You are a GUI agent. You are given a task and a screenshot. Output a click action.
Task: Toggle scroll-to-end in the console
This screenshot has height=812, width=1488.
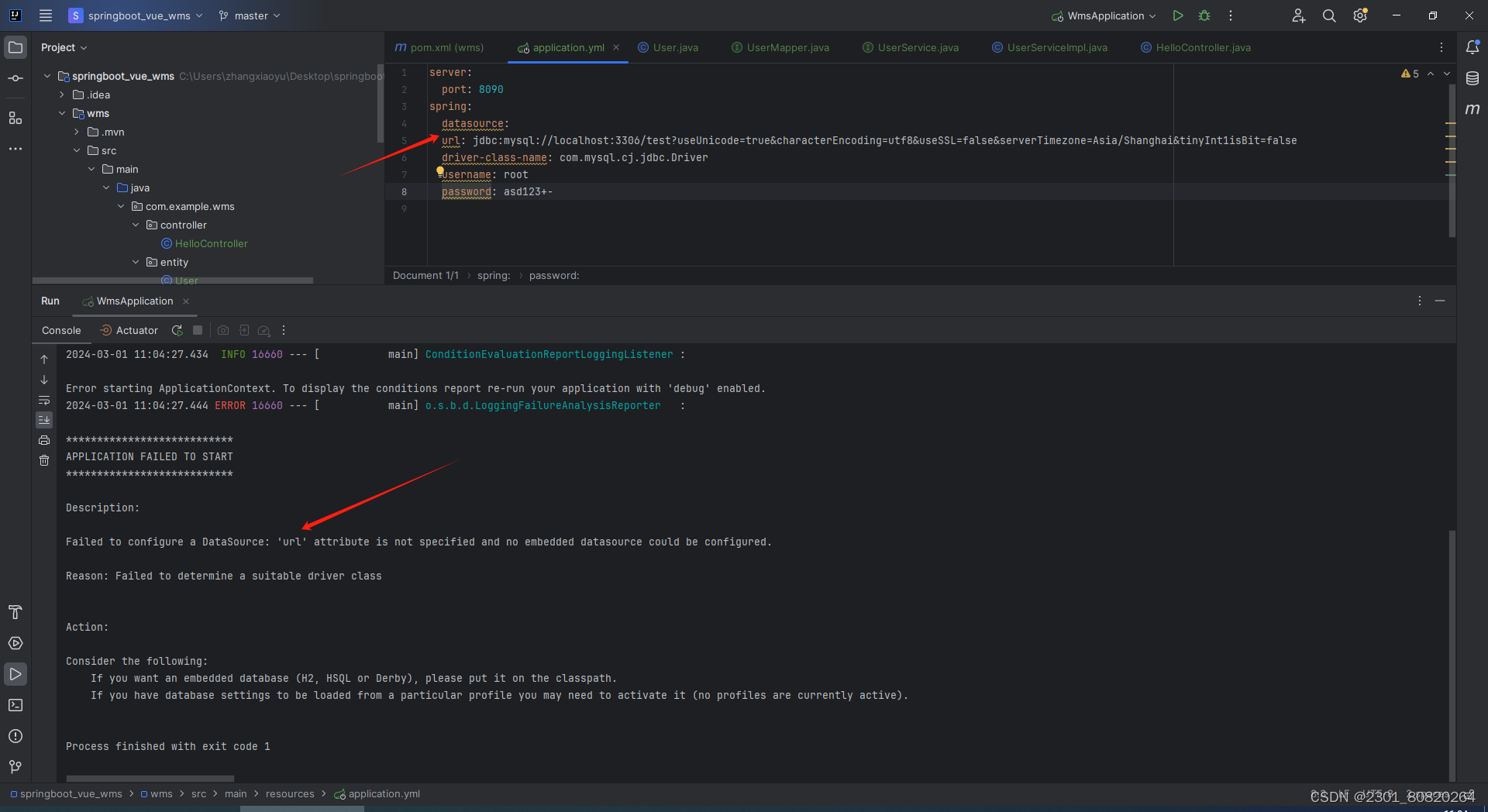44,420
